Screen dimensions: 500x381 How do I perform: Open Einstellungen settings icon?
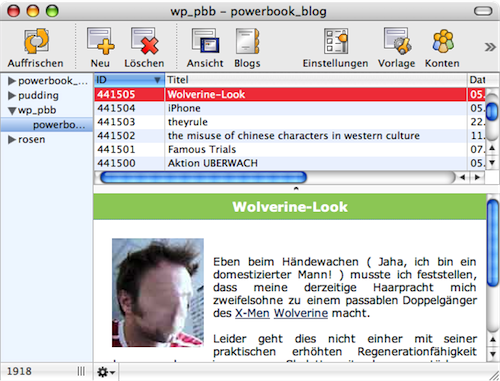click(x=336, y=41)
